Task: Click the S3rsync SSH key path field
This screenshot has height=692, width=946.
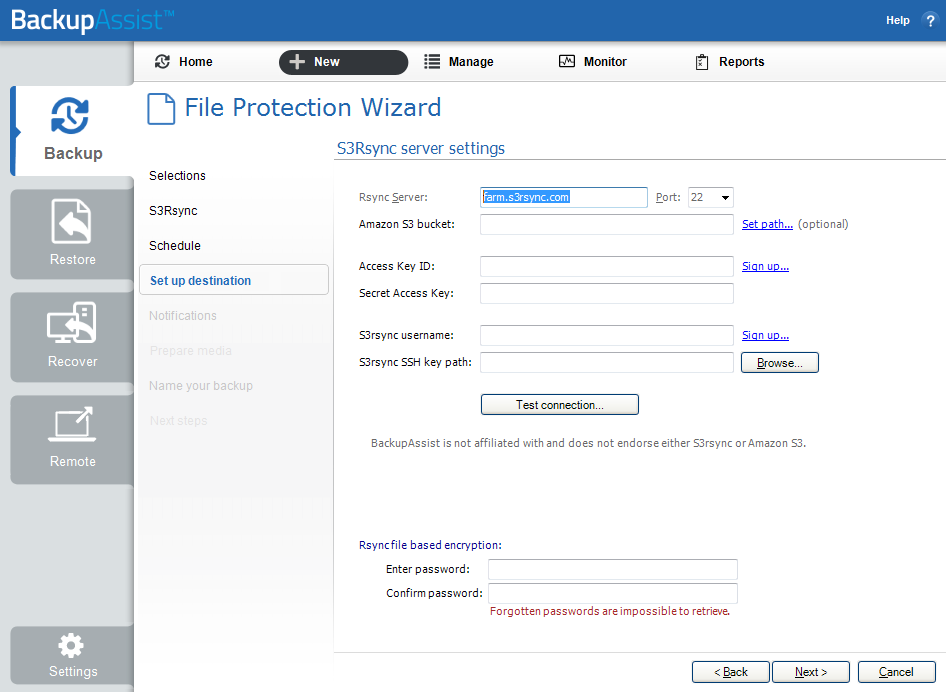Action: (607, 362)
